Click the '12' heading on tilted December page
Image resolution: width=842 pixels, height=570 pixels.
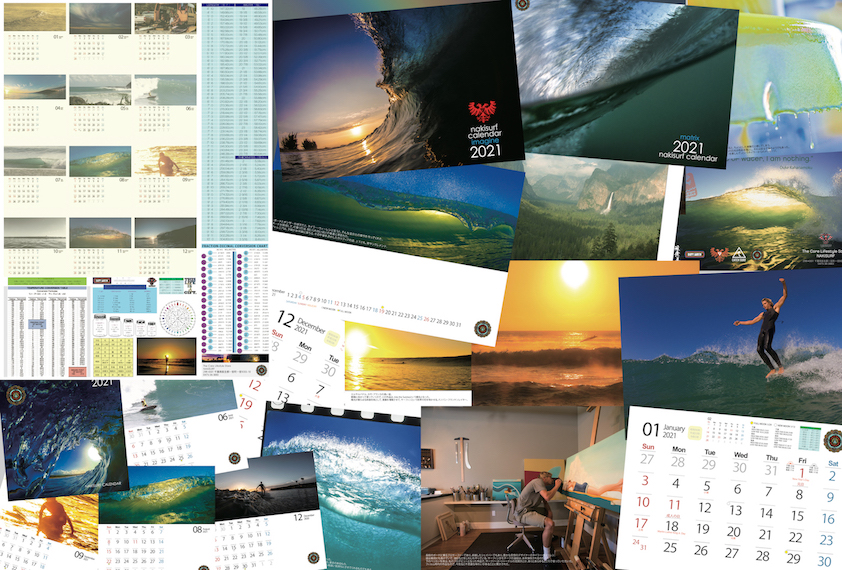point(286,320)
